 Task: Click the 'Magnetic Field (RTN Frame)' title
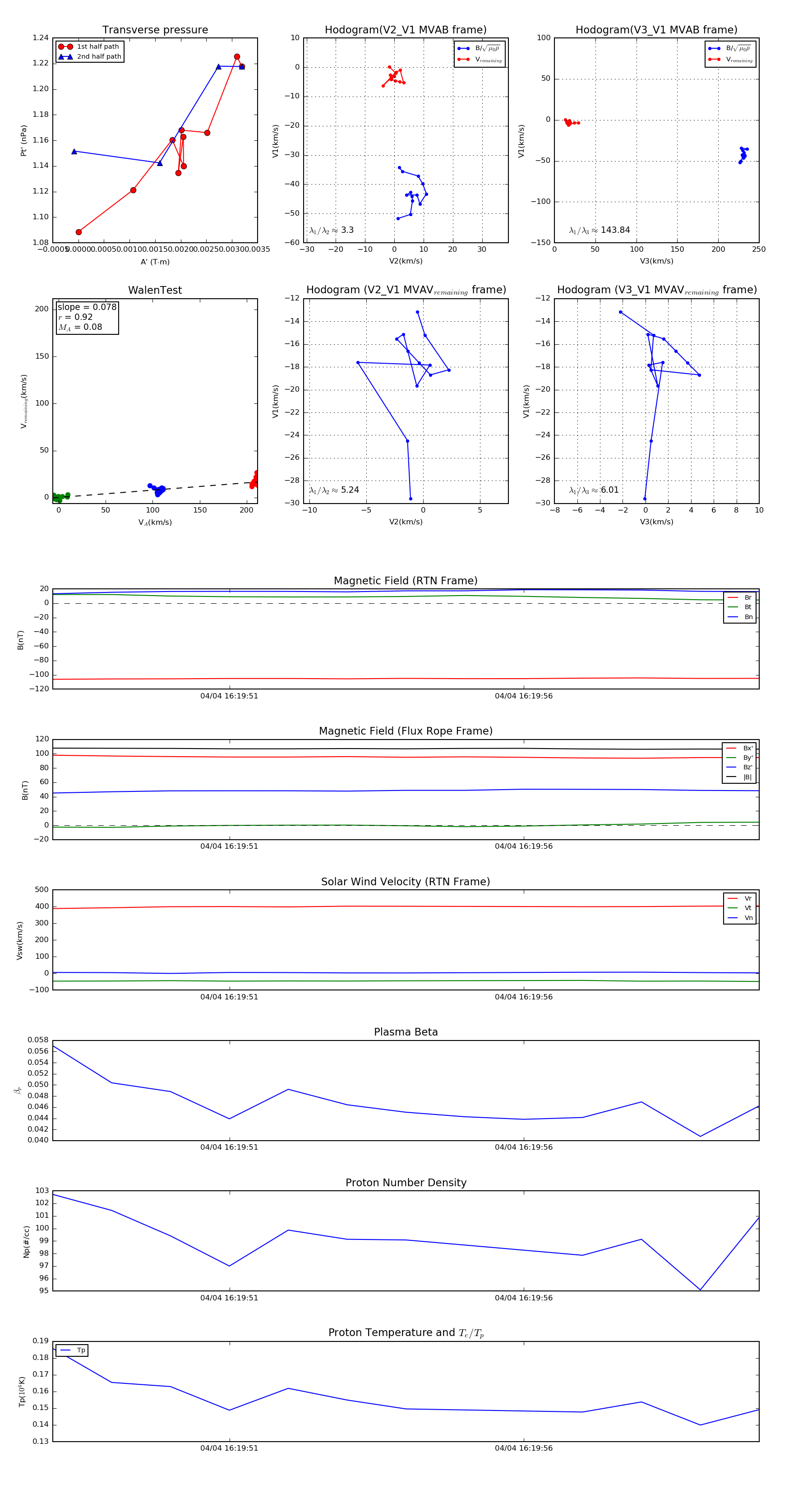pyautogui.click(x=406, y=581)
